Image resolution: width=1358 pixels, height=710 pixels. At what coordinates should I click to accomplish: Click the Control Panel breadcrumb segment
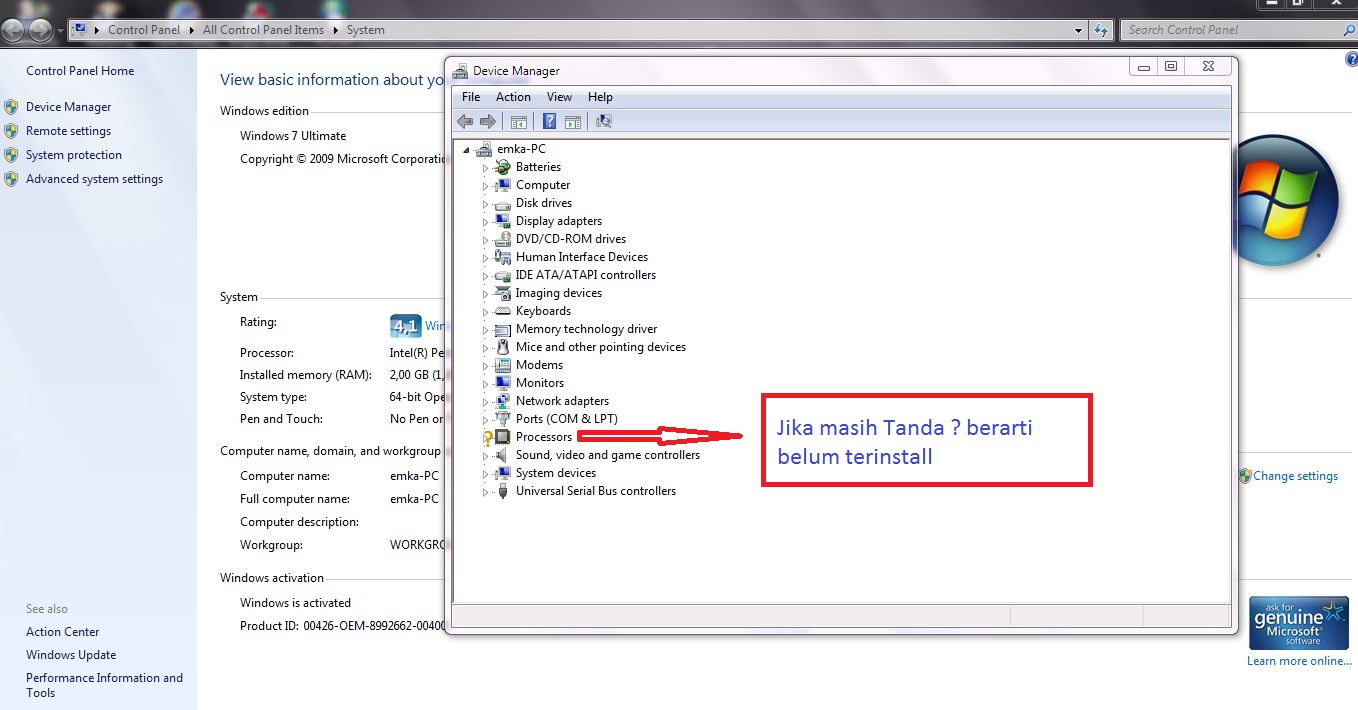point(144,30)
